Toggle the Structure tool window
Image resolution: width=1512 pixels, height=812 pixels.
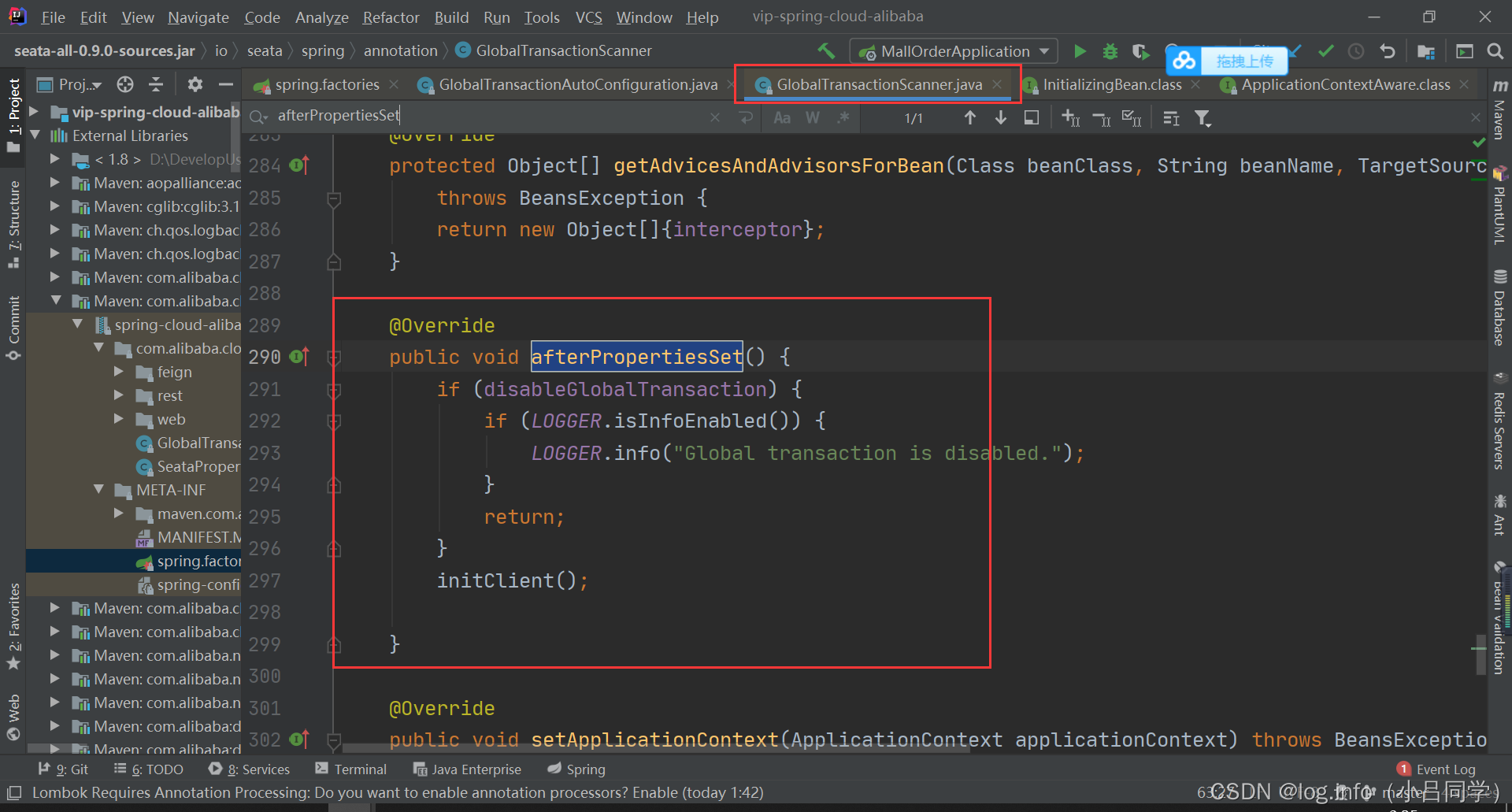13,224
